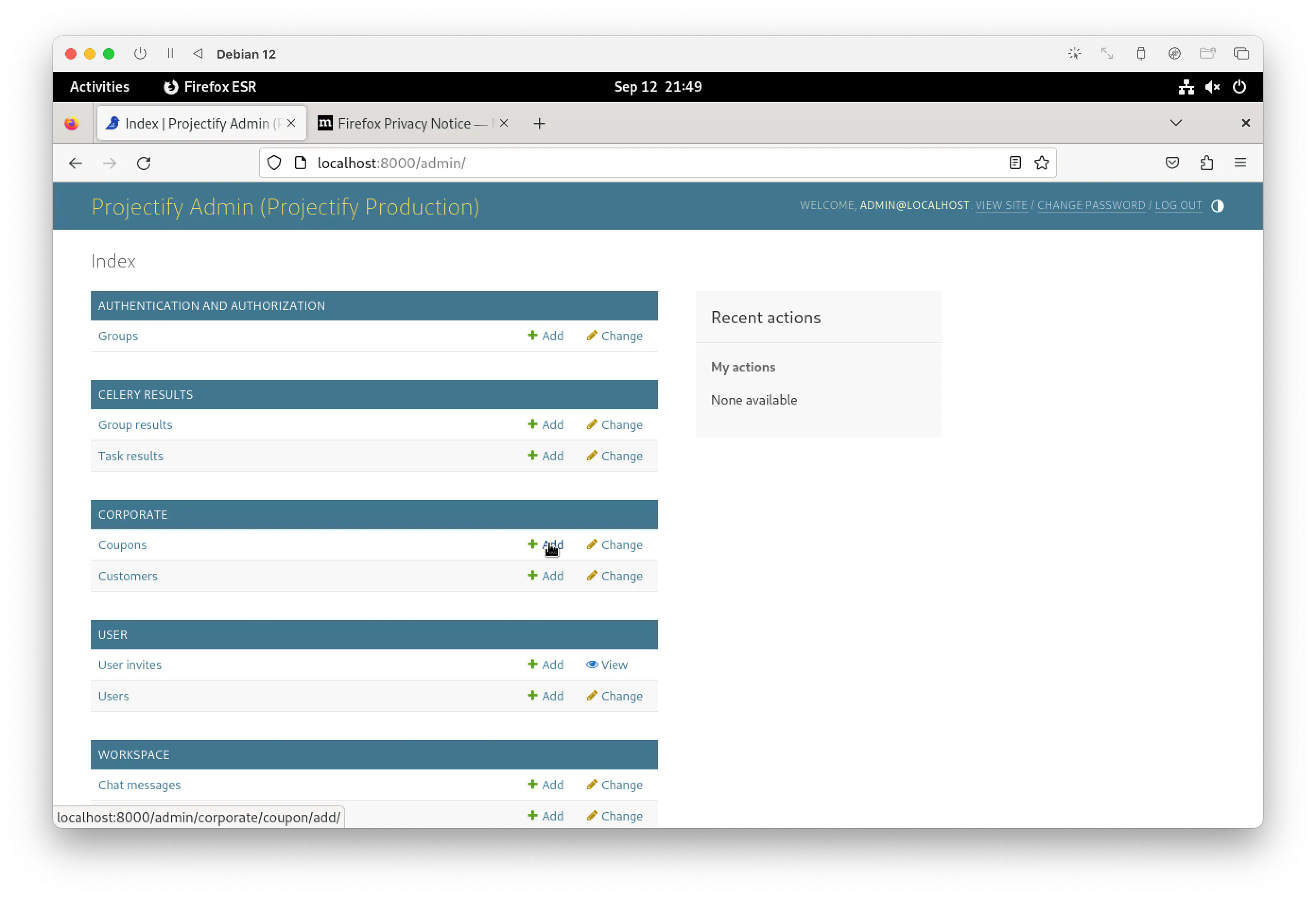
Task: Open the Firefox extensions puzzle icon
Action: [x=1206, y=163]
